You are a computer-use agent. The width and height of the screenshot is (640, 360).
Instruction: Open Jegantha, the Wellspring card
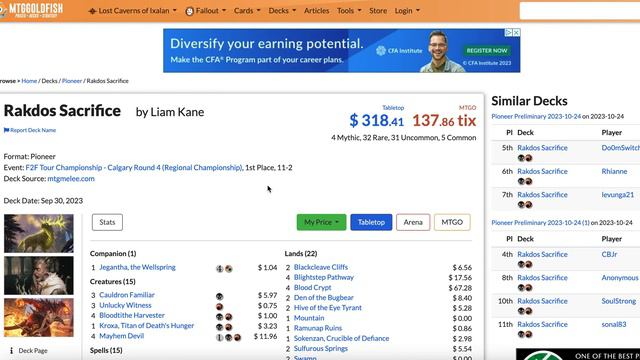[137, 267]
